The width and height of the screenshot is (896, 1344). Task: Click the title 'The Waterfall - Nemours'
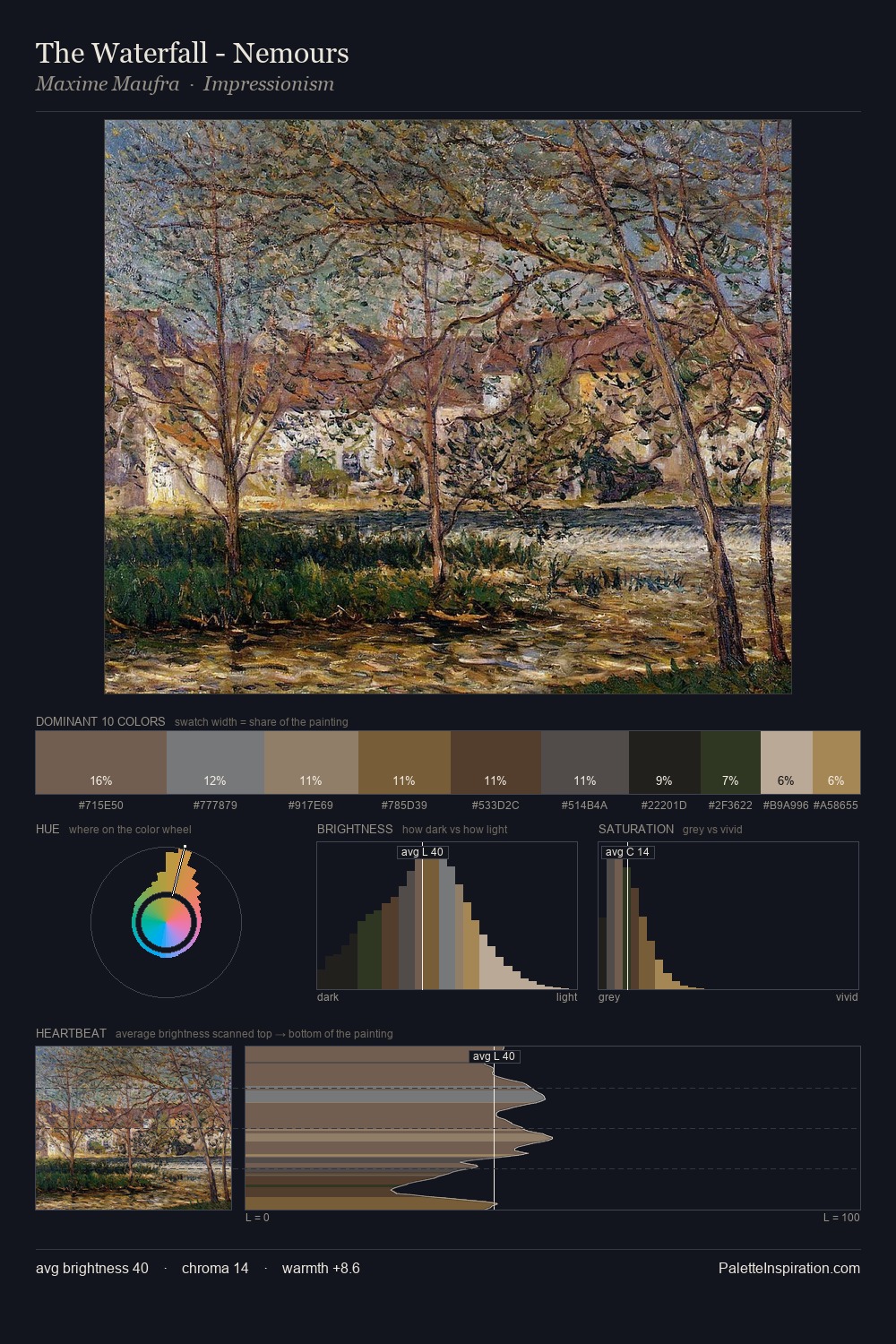[x=193, y=53]
